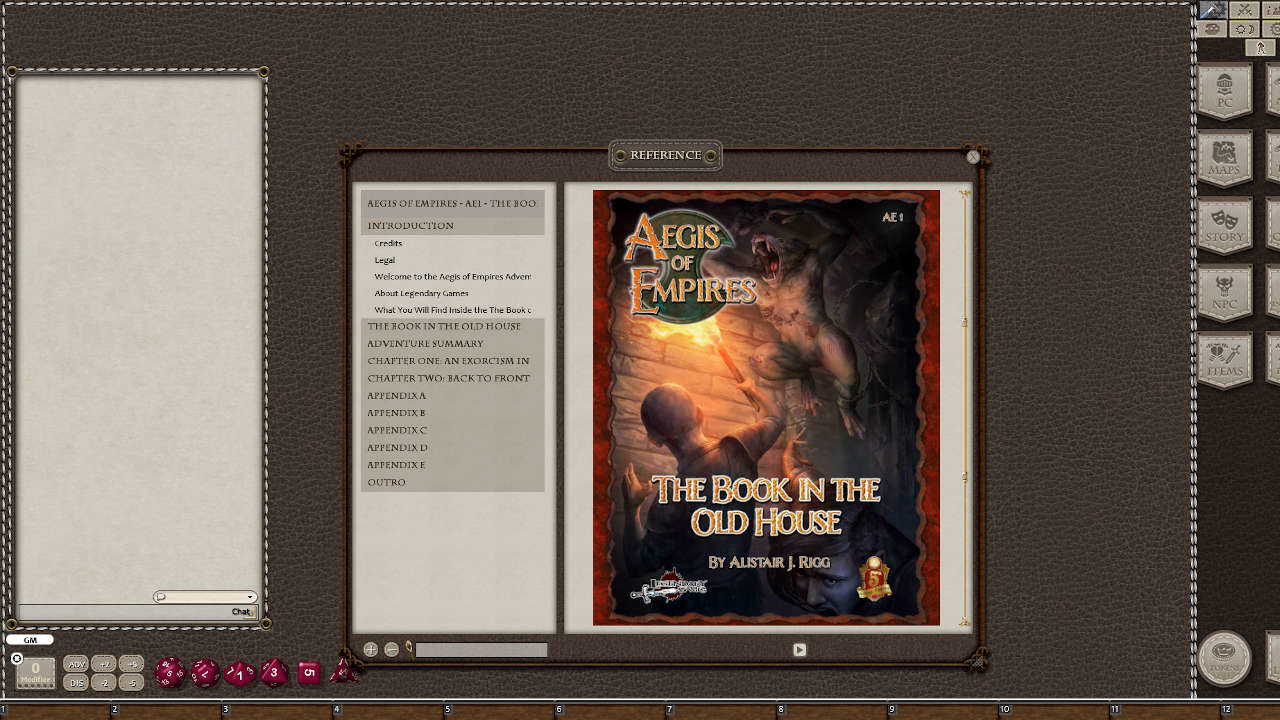Open the Maps sidebar shield
The height and width of the screenshot is (720, 1280).
pos(1225,158)
